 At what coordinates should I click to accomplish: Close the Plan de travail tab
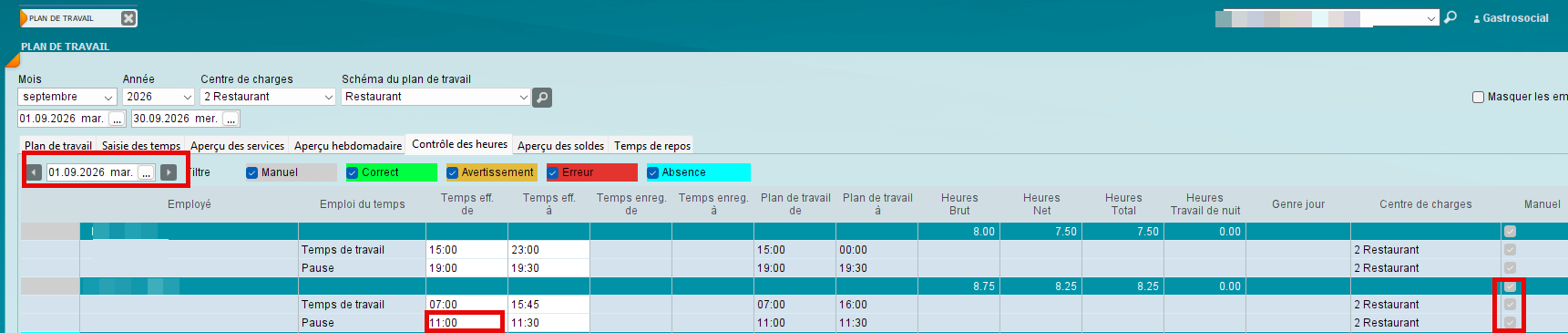click(128, 18)
